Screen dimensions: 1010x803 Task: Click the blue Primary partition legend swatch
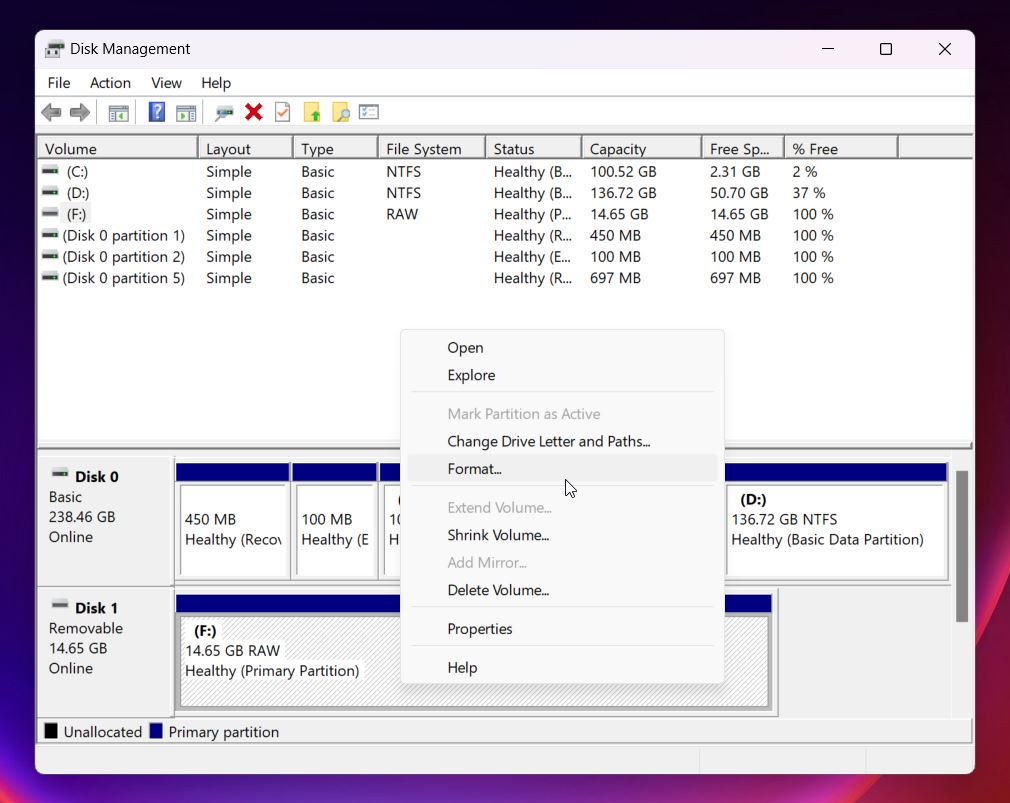pyautogui.click(x=156, y=732)
